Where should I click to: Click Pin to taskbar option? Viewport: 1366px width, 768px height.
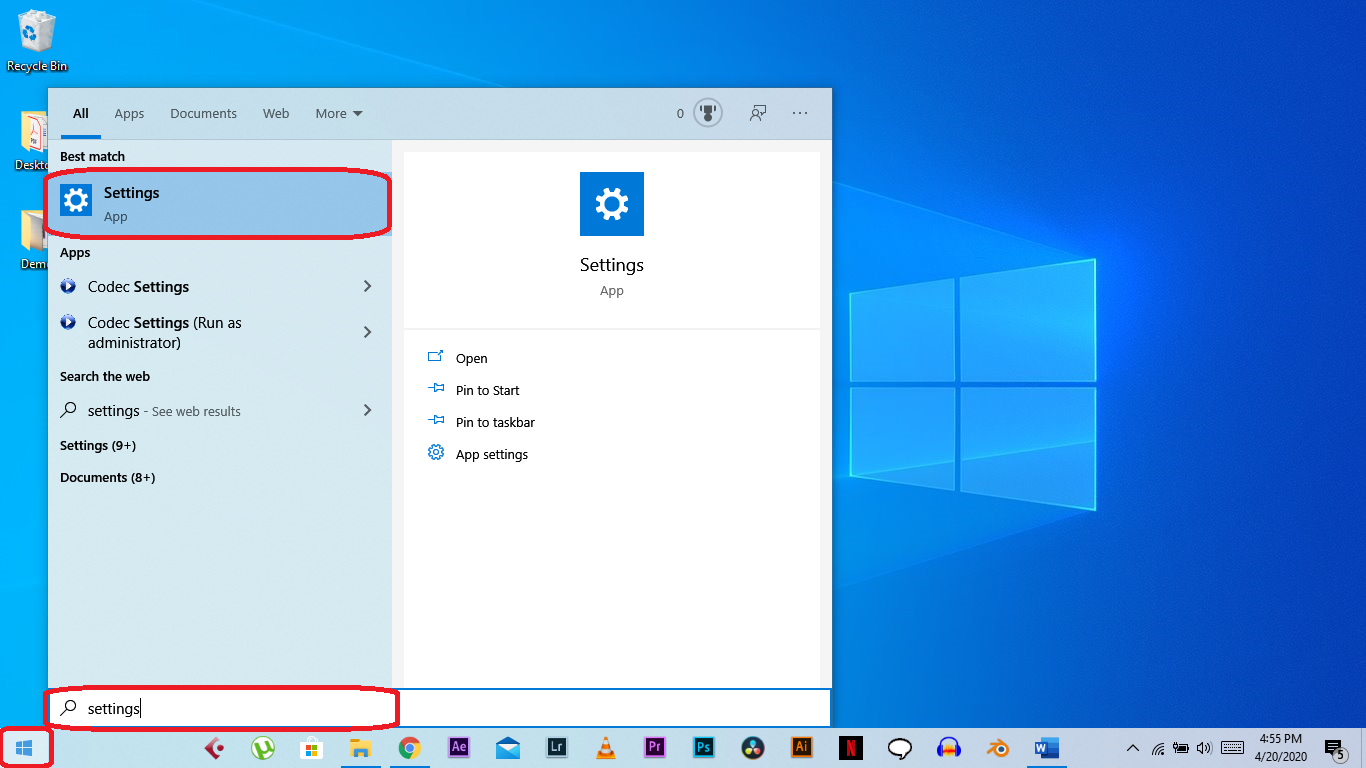495,423
